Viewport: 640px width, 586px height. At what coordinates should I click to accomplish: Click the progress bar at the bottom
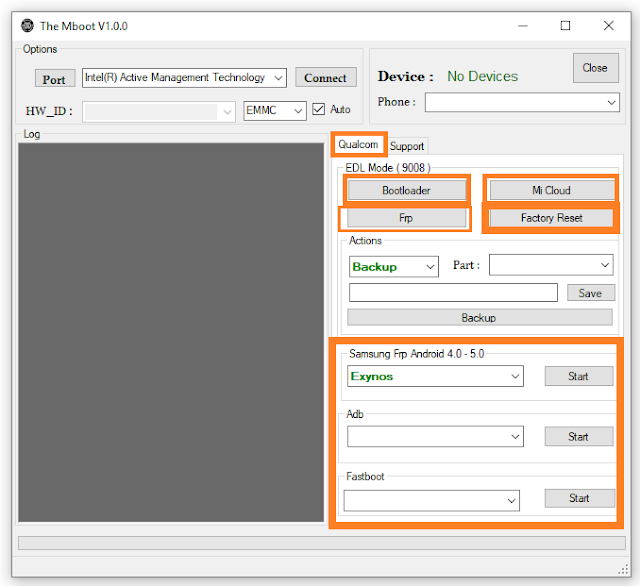(x=322, y=543)
